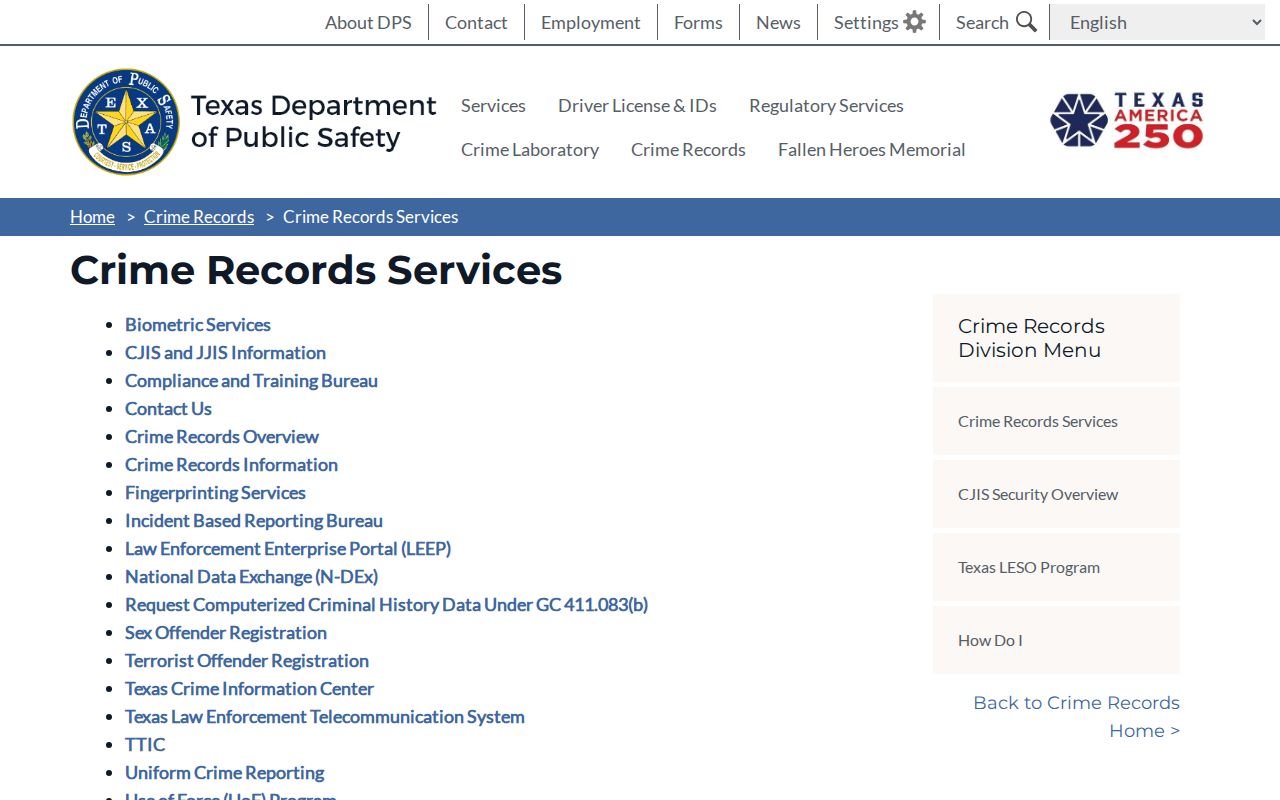Click the Texas America 250 logo
The width and height of the screenshot is (1280, 800).
coord(1127,121)
